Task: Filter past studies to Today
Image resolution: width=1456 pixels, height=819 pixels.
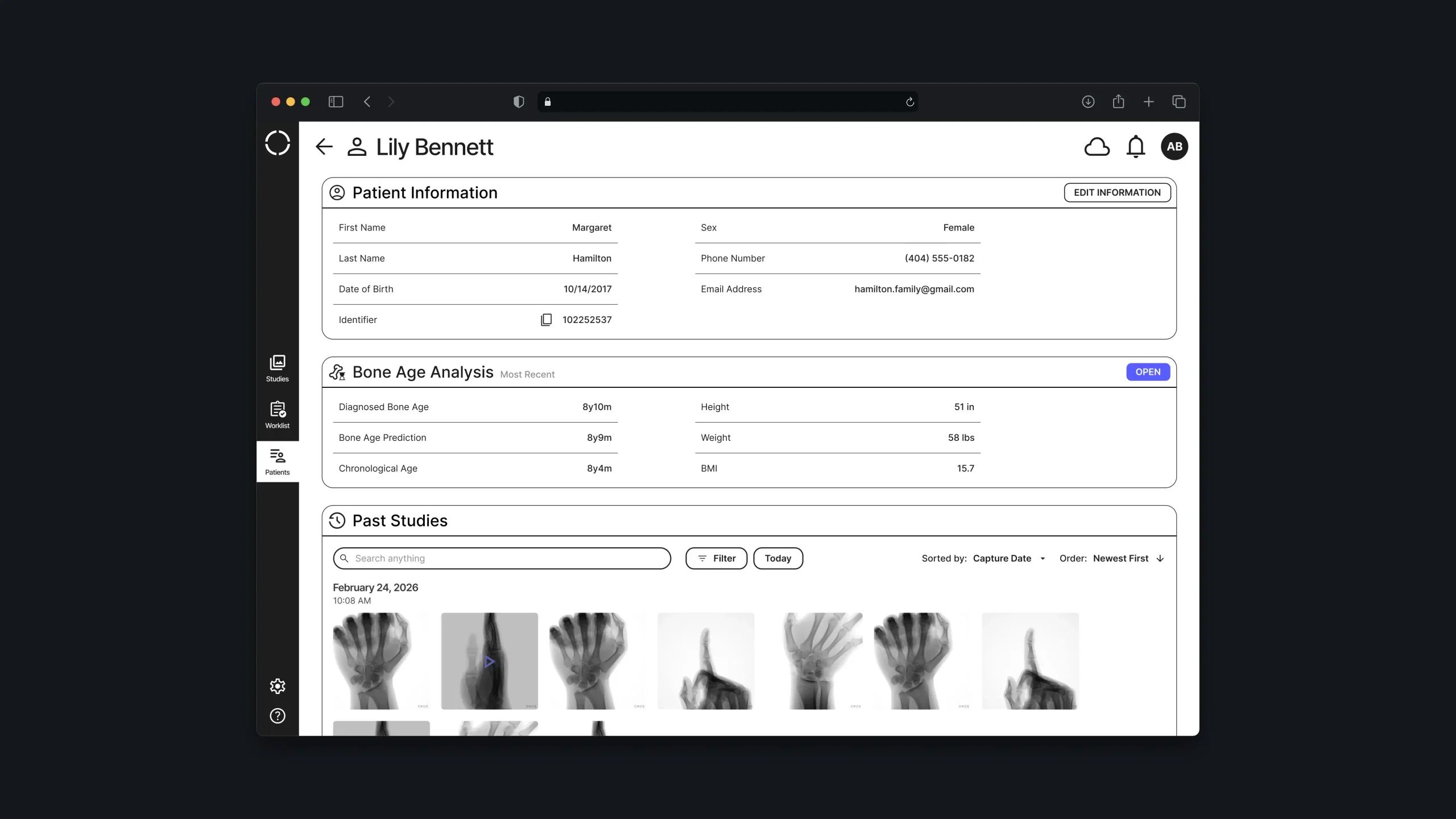Action: coord(778,559)
